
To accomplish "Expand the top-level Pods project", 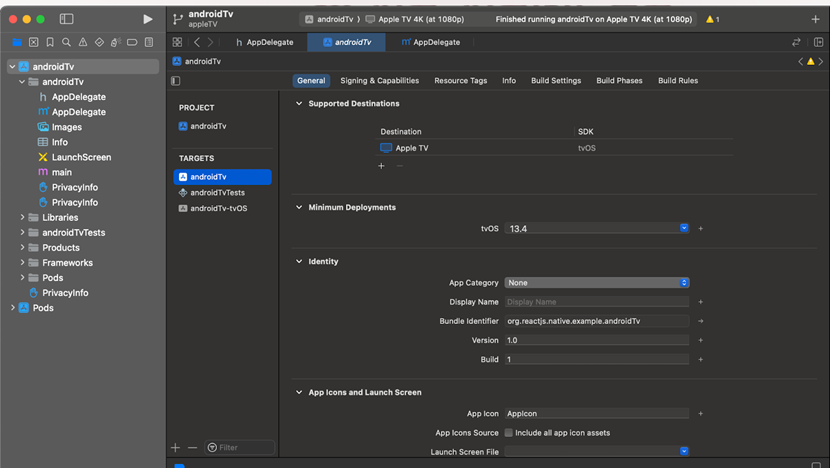I will 13,308.
